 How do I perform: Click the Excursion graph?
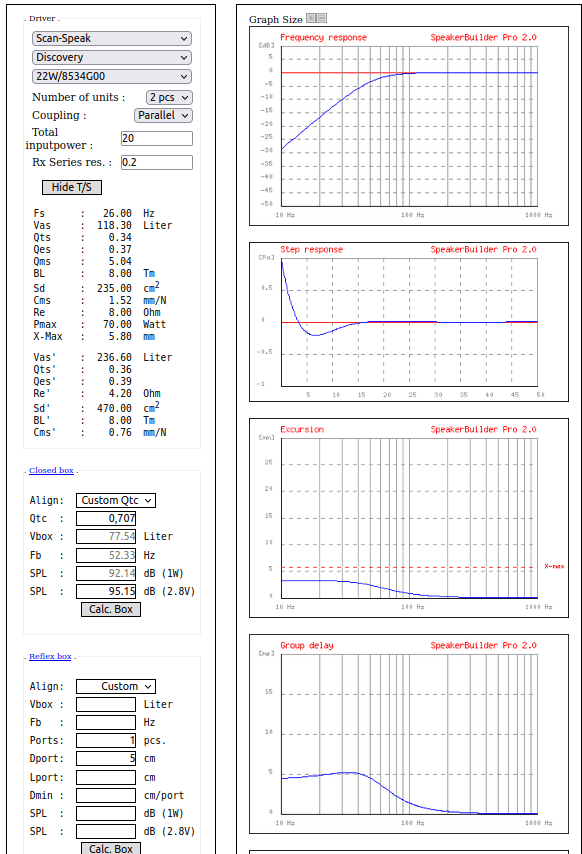pyautogui.click(x=409, y=518)
